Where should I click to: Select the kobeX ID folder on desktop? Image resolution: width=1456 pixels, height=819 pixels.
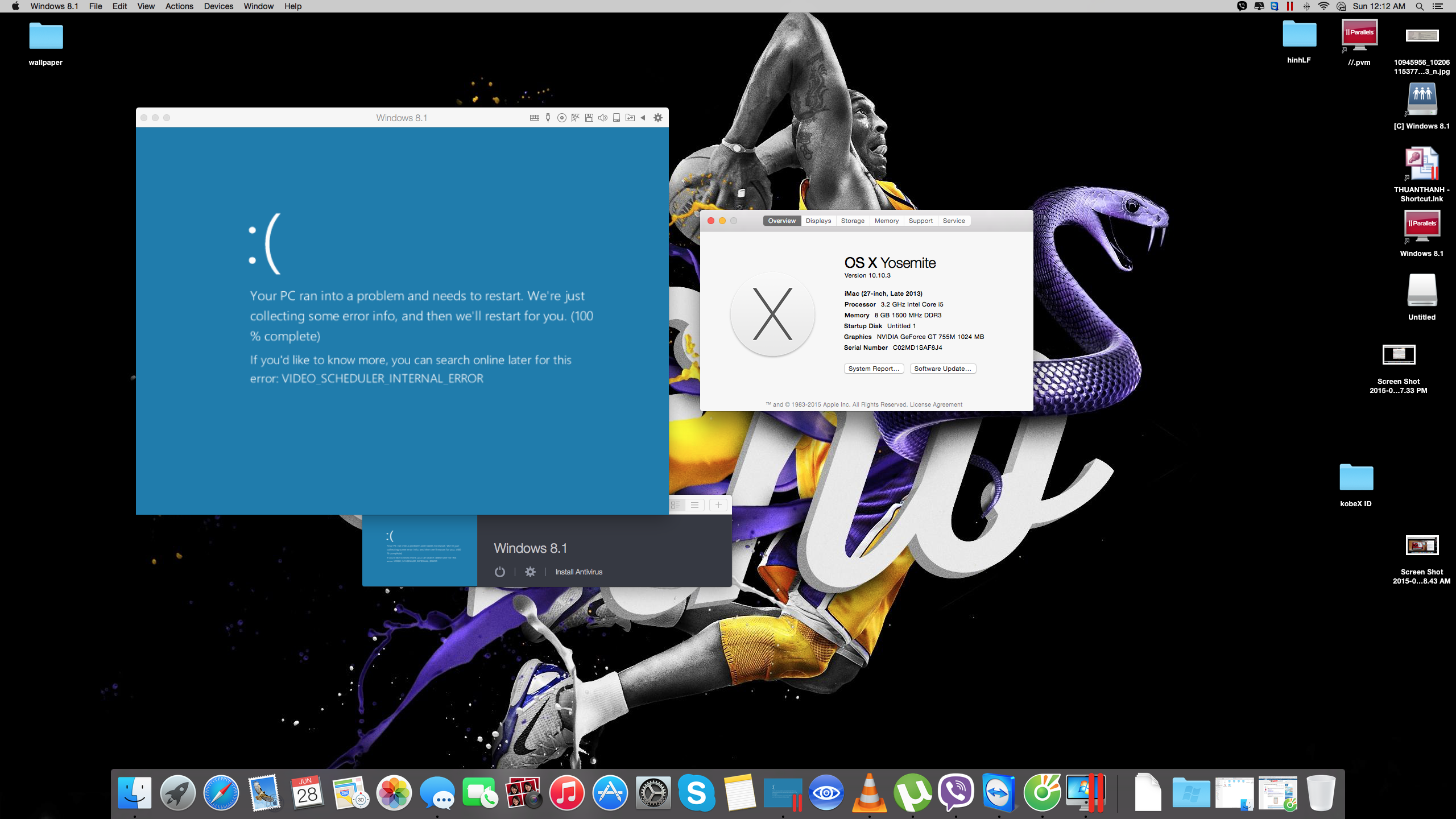point(1356,485)
